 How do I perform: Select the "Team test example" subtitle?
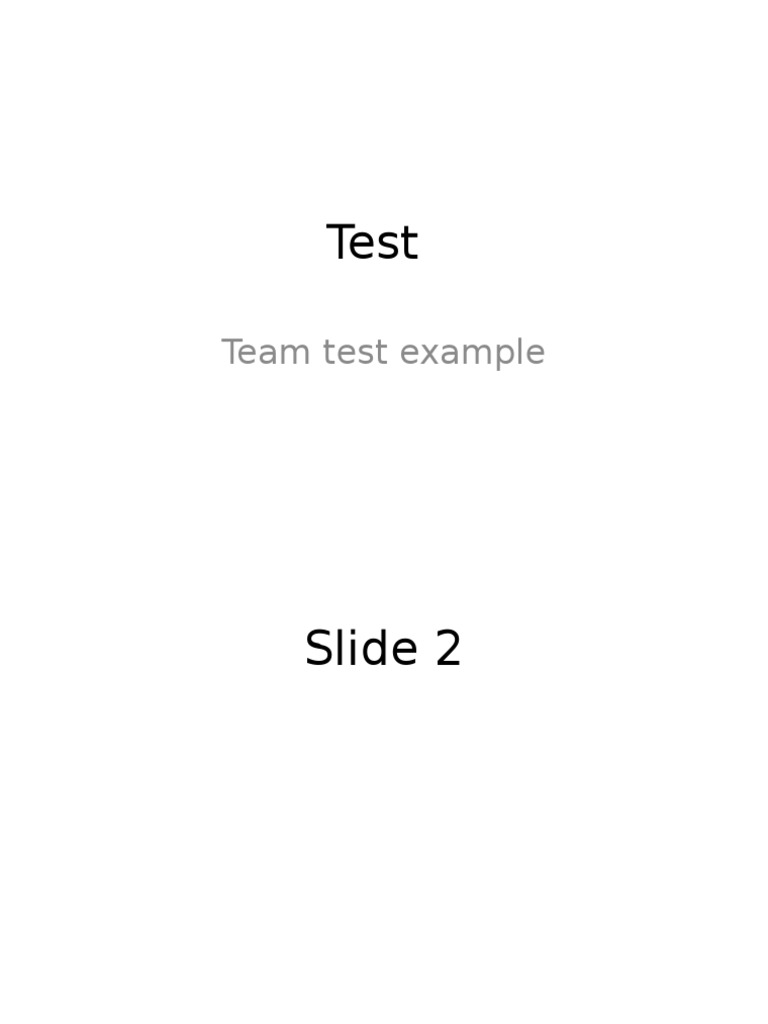[383, 352]
